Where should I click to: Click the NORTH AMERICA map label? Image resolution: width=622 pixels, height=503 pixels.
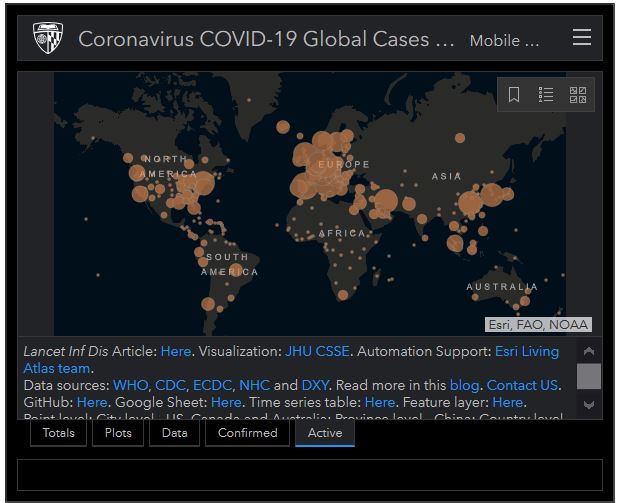point(168,167)
